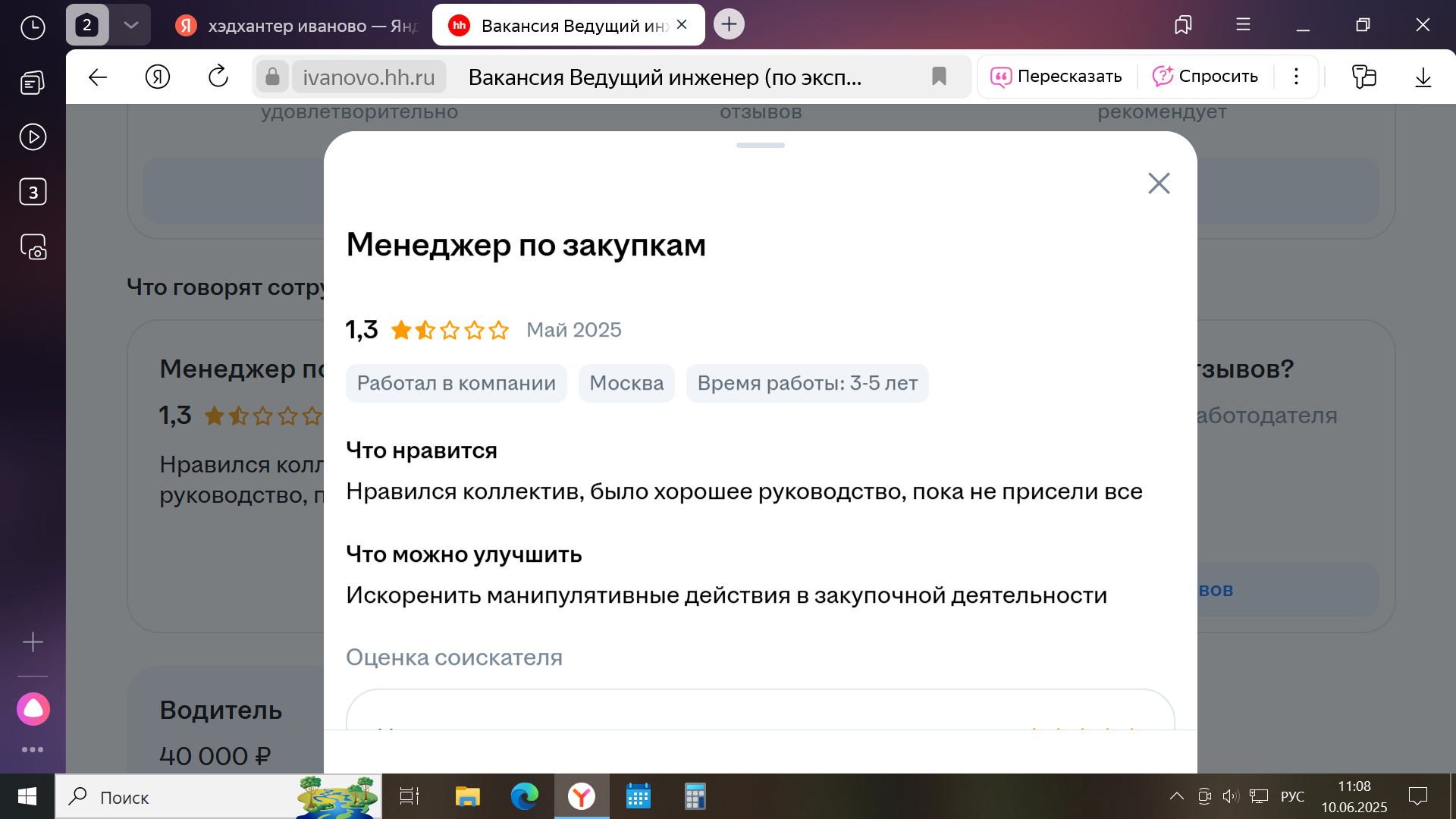Image resolution: width=1456 pixels, height=819 pixels.
Task: Click the Alice assistant icon
Action: point(33,709)
